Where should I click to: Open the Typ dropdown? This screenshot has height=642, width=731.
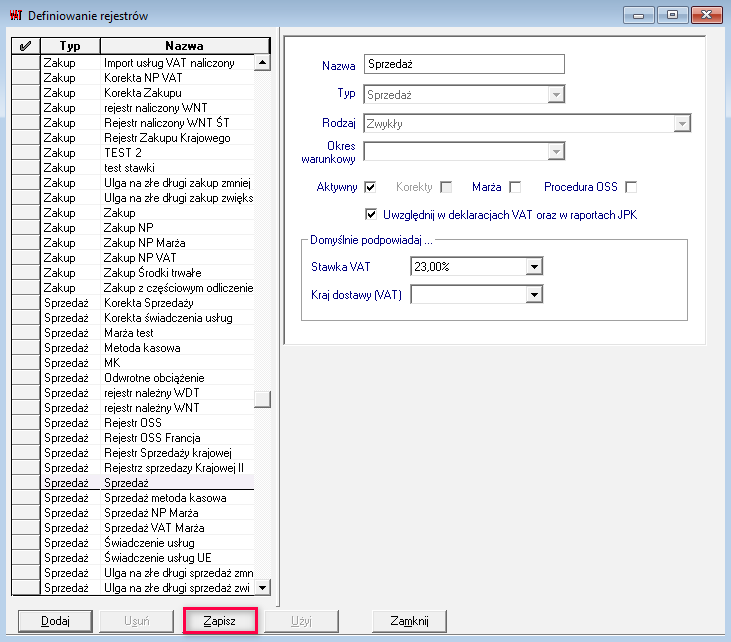point(556,95)
